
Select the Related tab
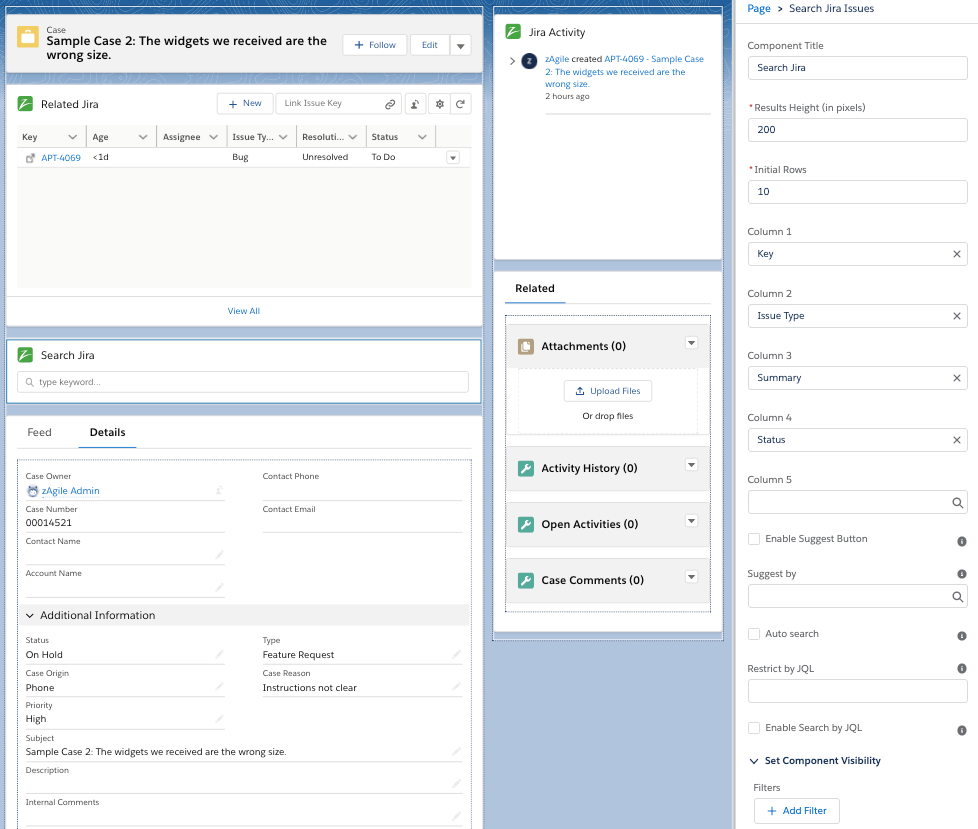[x=534, y=288]
